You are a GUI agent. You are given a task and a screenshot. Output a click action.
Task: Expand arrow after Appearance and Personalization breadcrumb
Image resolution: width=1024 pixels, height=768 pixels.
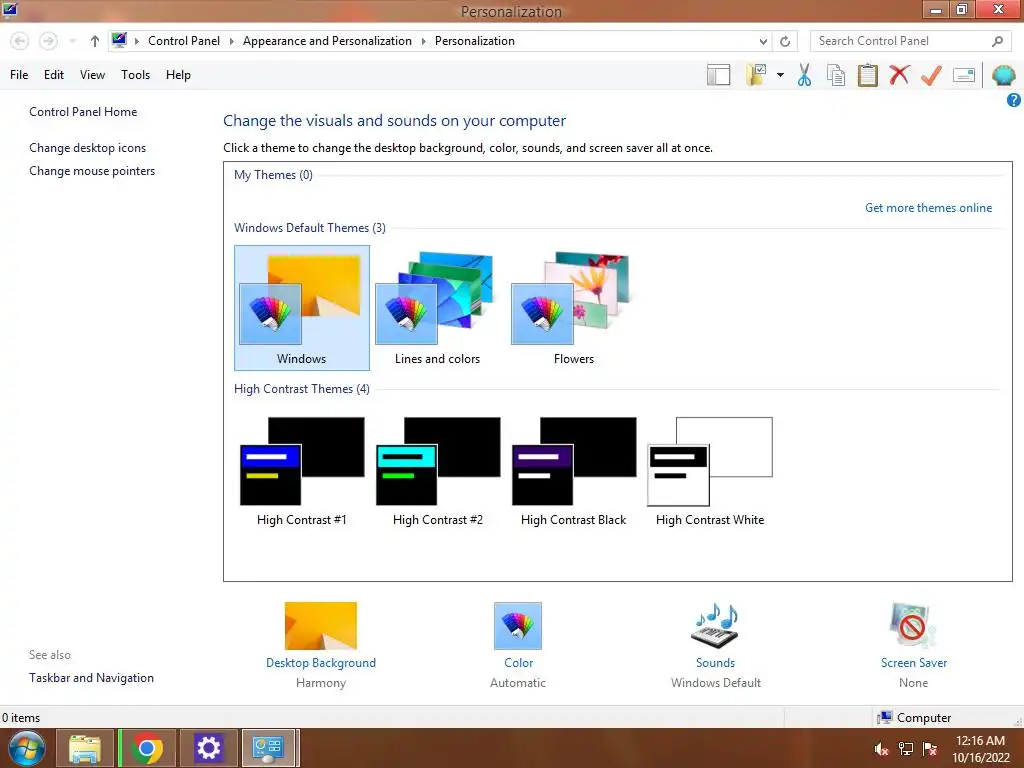tap(423, 41)
